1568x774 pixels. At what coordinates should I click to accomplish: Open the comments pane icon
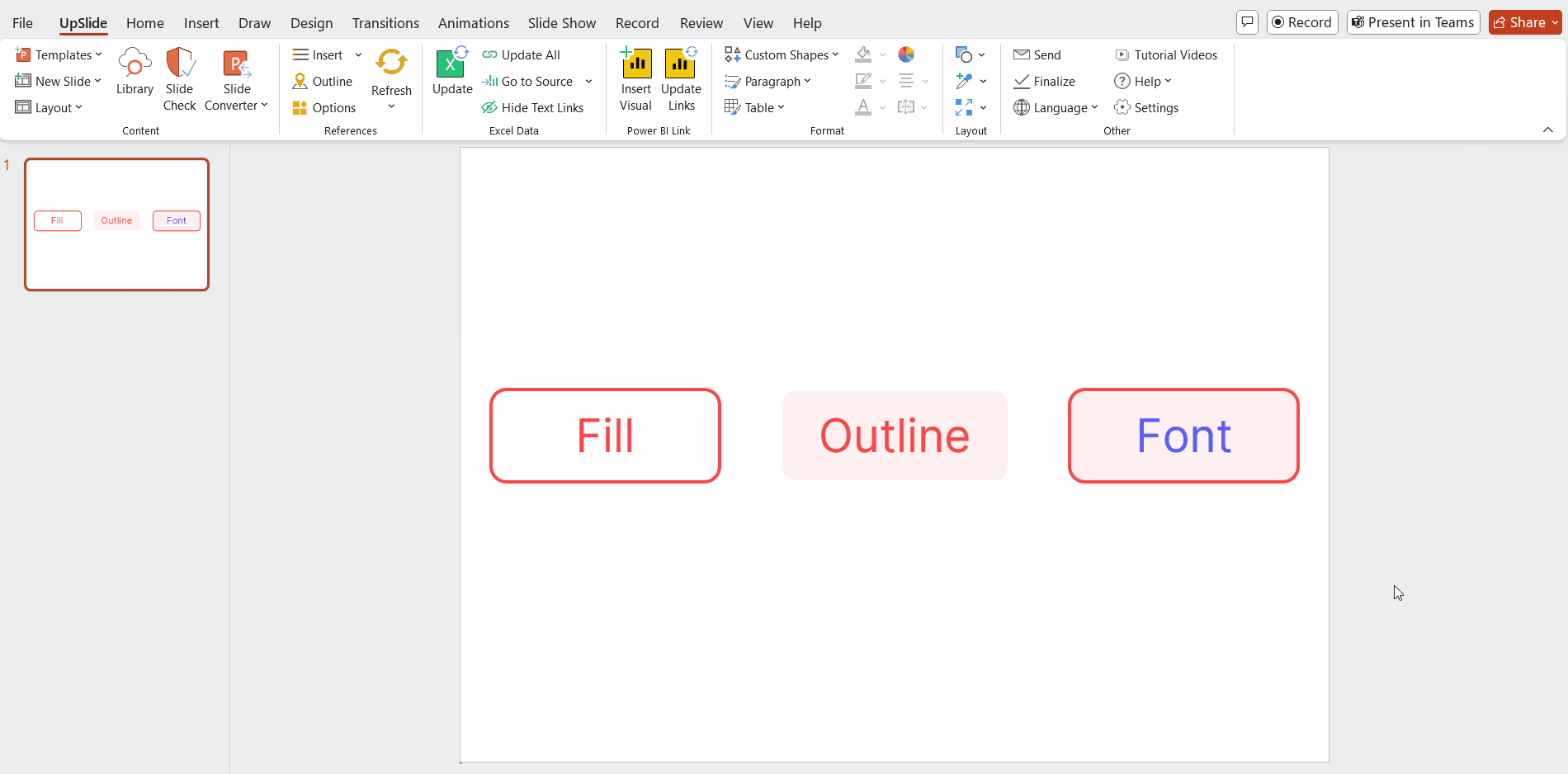tap(1247, 22)
